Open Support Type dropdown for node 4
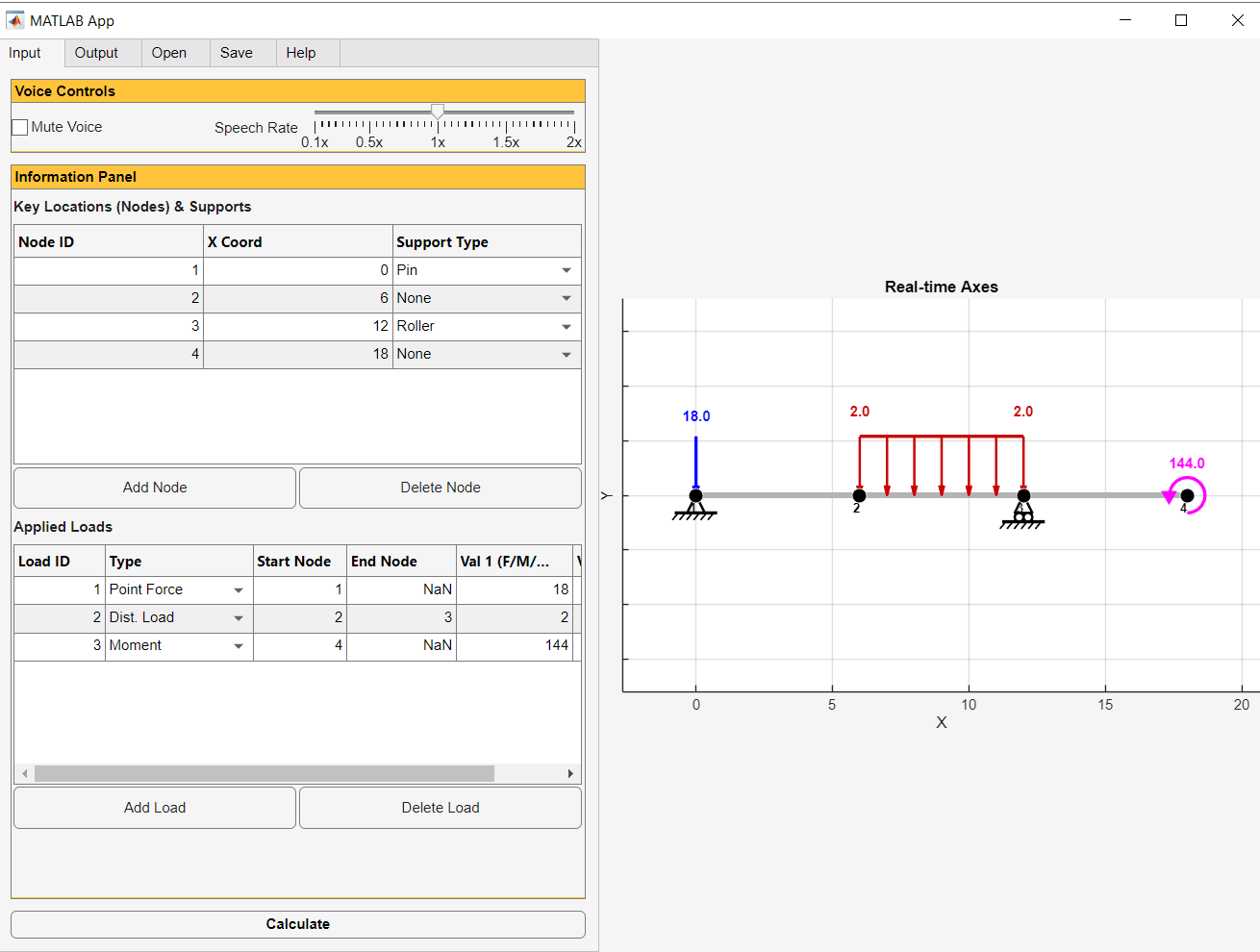The image size is (1260, 952). [x=567, y=354]
